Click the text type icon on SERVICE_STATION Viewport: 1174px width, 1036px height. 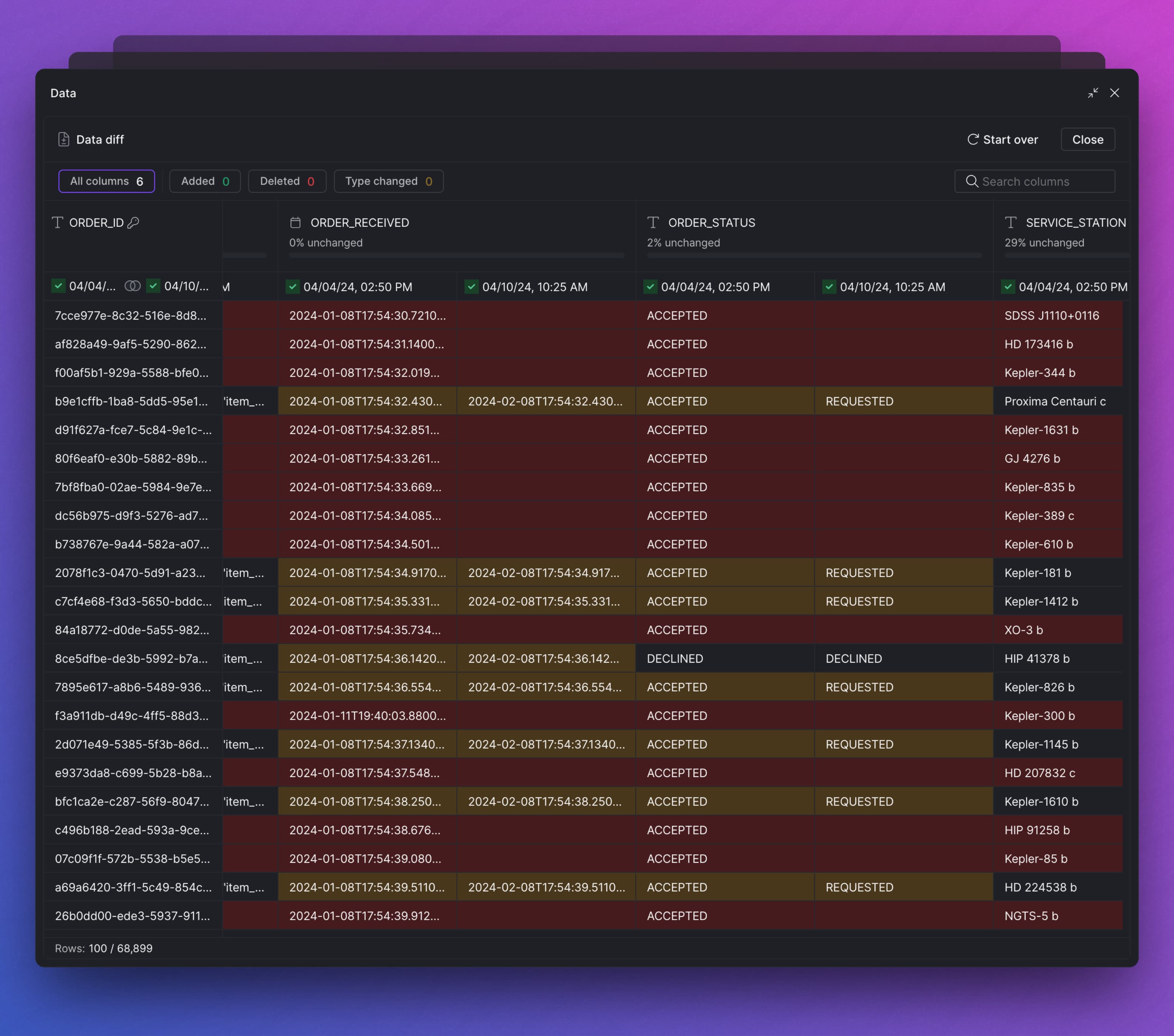[1011, 223]
